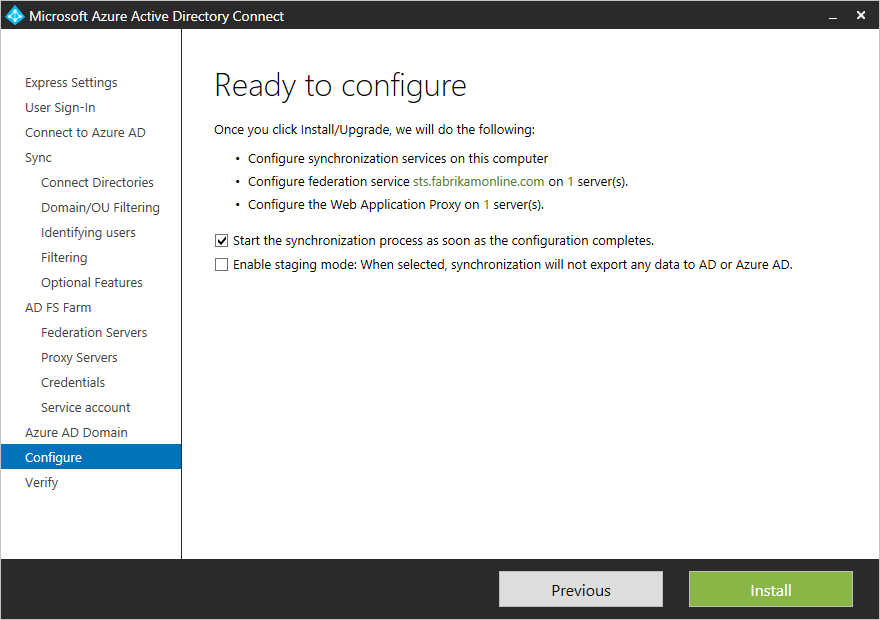Screen dimensions: 880x620
Task: Open Federation Servers step
Action: click(94, 333)
